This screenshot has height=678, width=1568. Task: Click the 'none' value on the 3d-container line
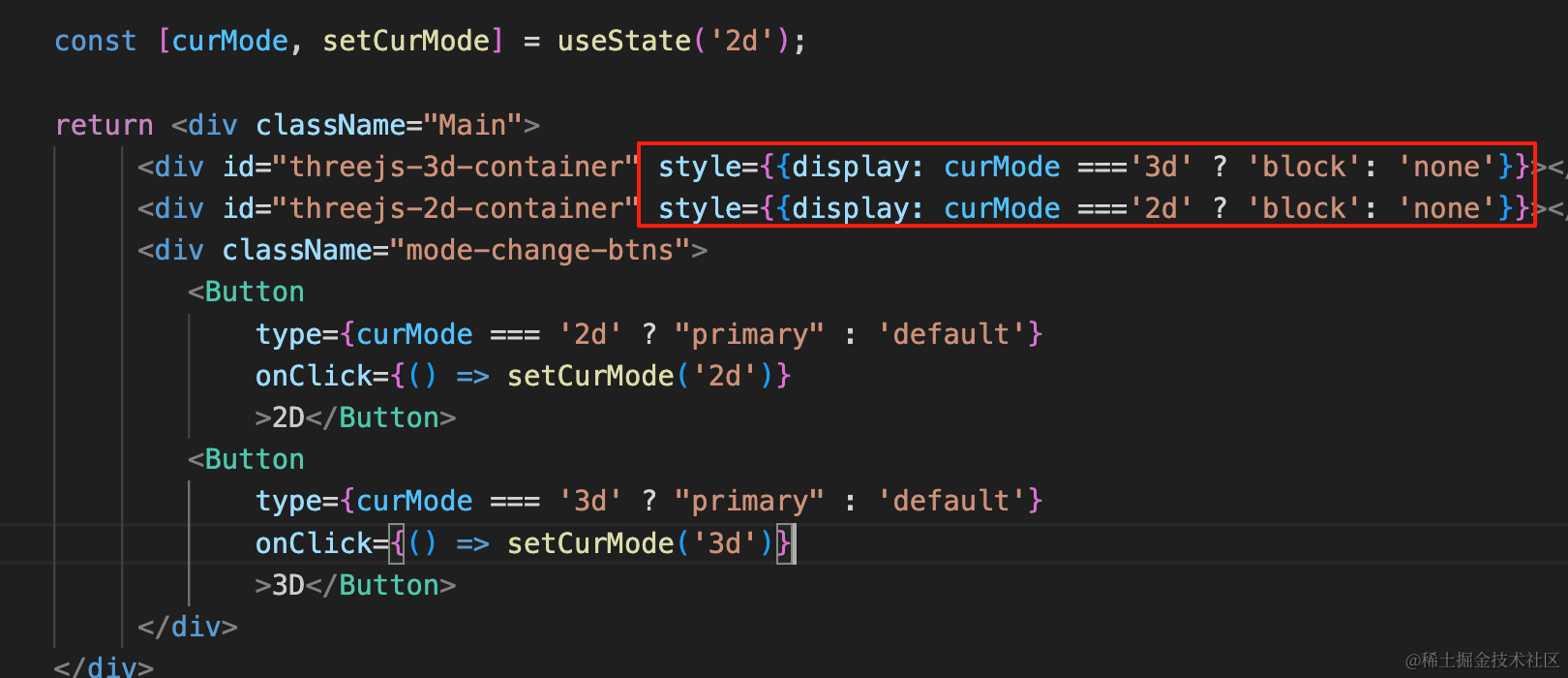(1447, 167)
